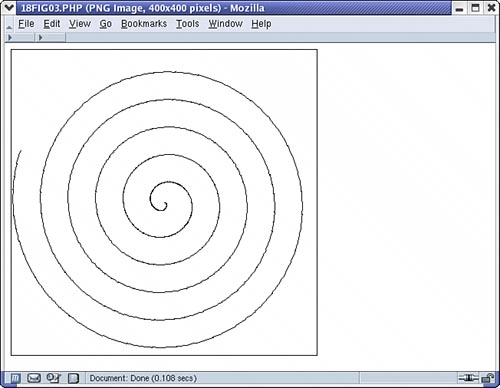500x388 pixels.
Task: Open the Bookmarks menu
Action: [144, 24]
